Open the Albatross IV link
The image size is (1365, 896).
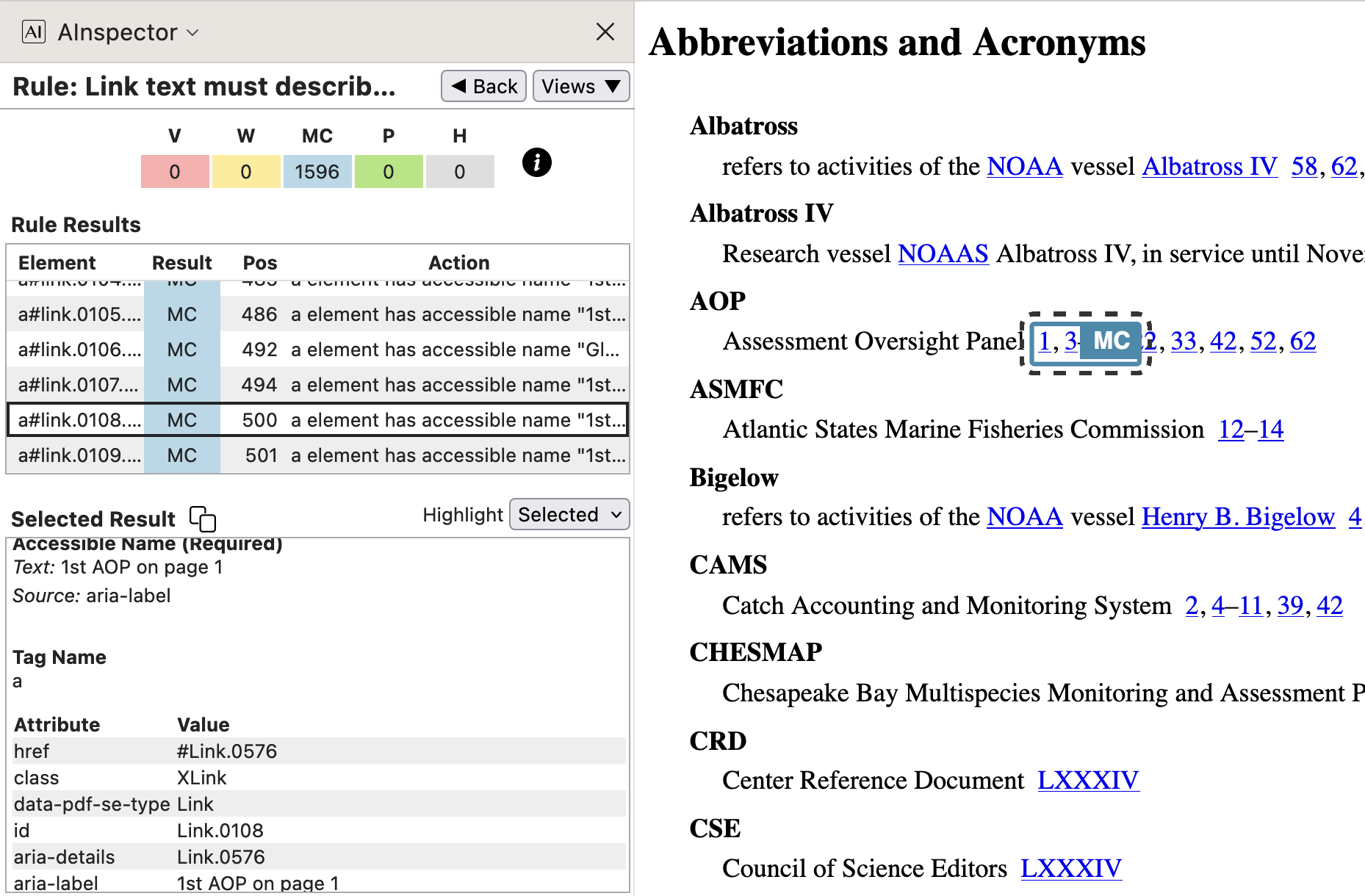click(1209, 167)
